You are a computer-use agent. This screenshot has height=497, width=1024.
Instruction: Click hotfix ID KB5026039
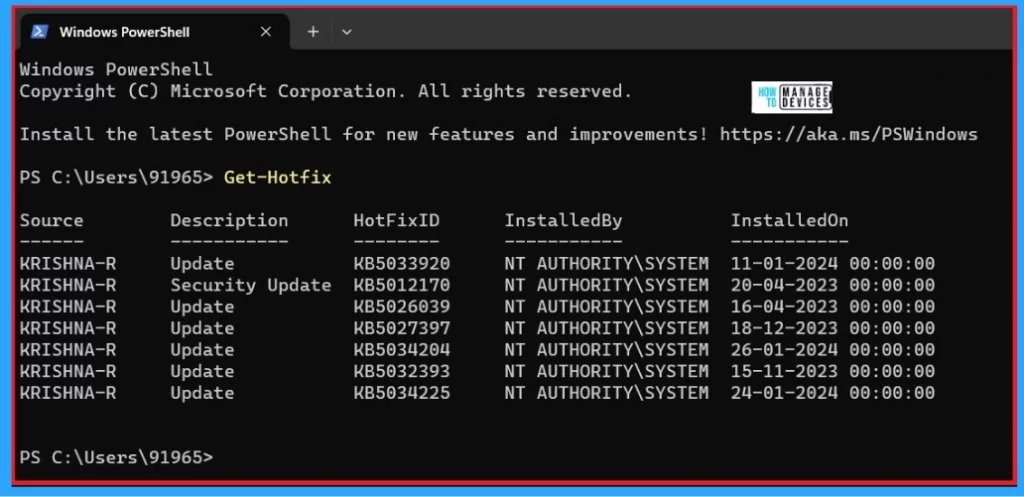pos(402,307)
